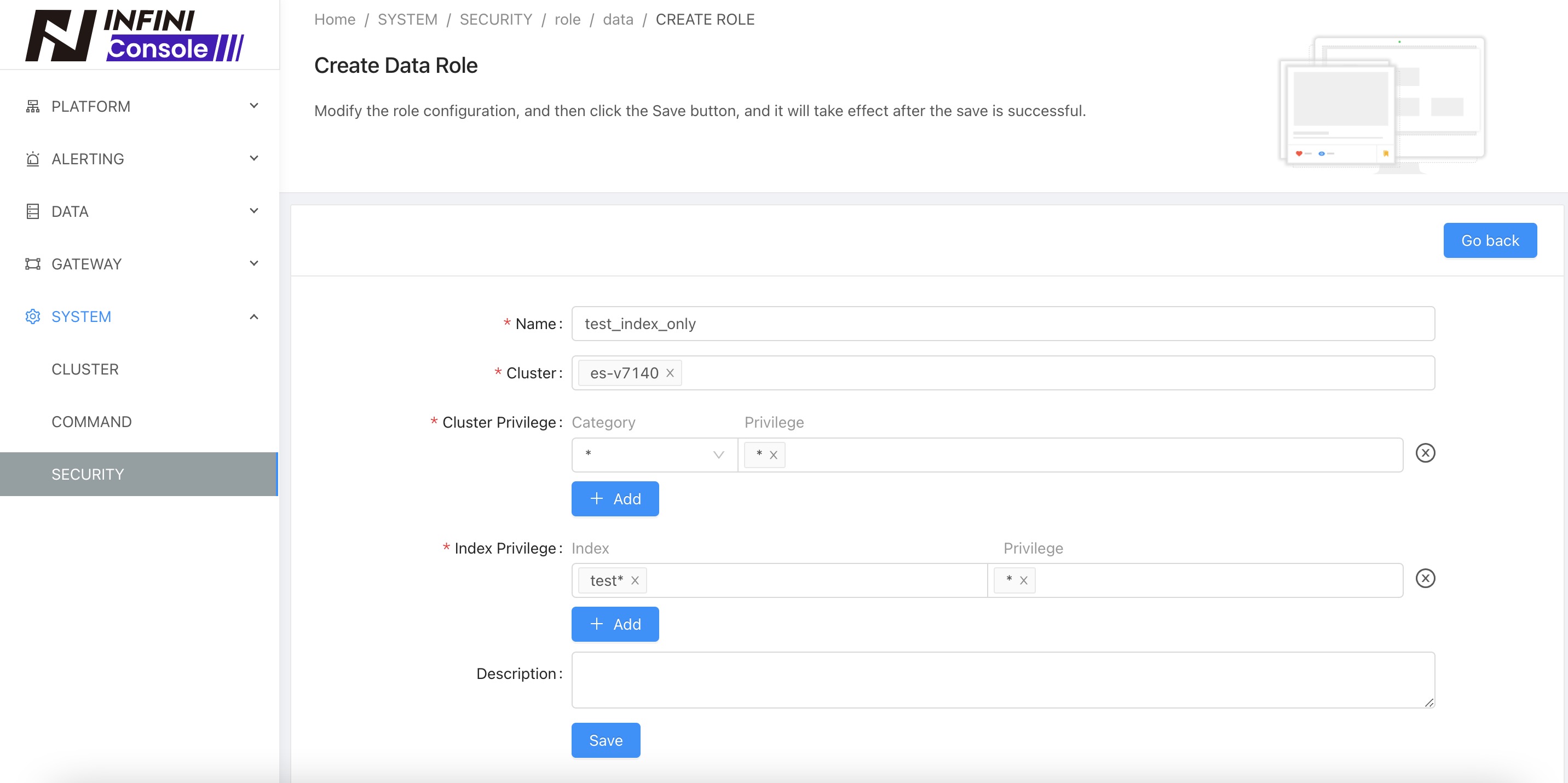Open the COMMAND menu item
Image resolution: width=1568 pixels, height=783 pixels.
tap(91, 421)
